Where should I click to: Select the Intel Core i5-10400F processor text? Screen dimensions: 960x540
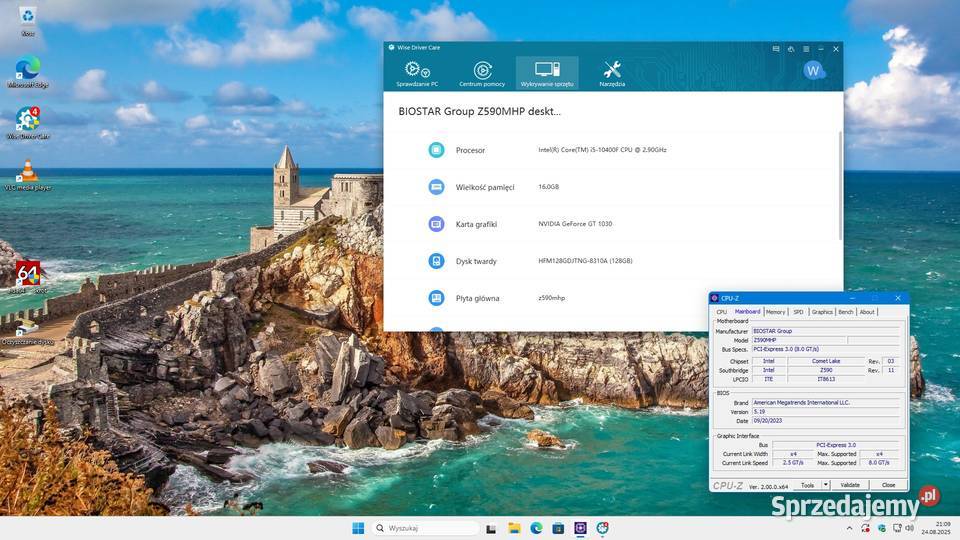(x=602, y=149)
